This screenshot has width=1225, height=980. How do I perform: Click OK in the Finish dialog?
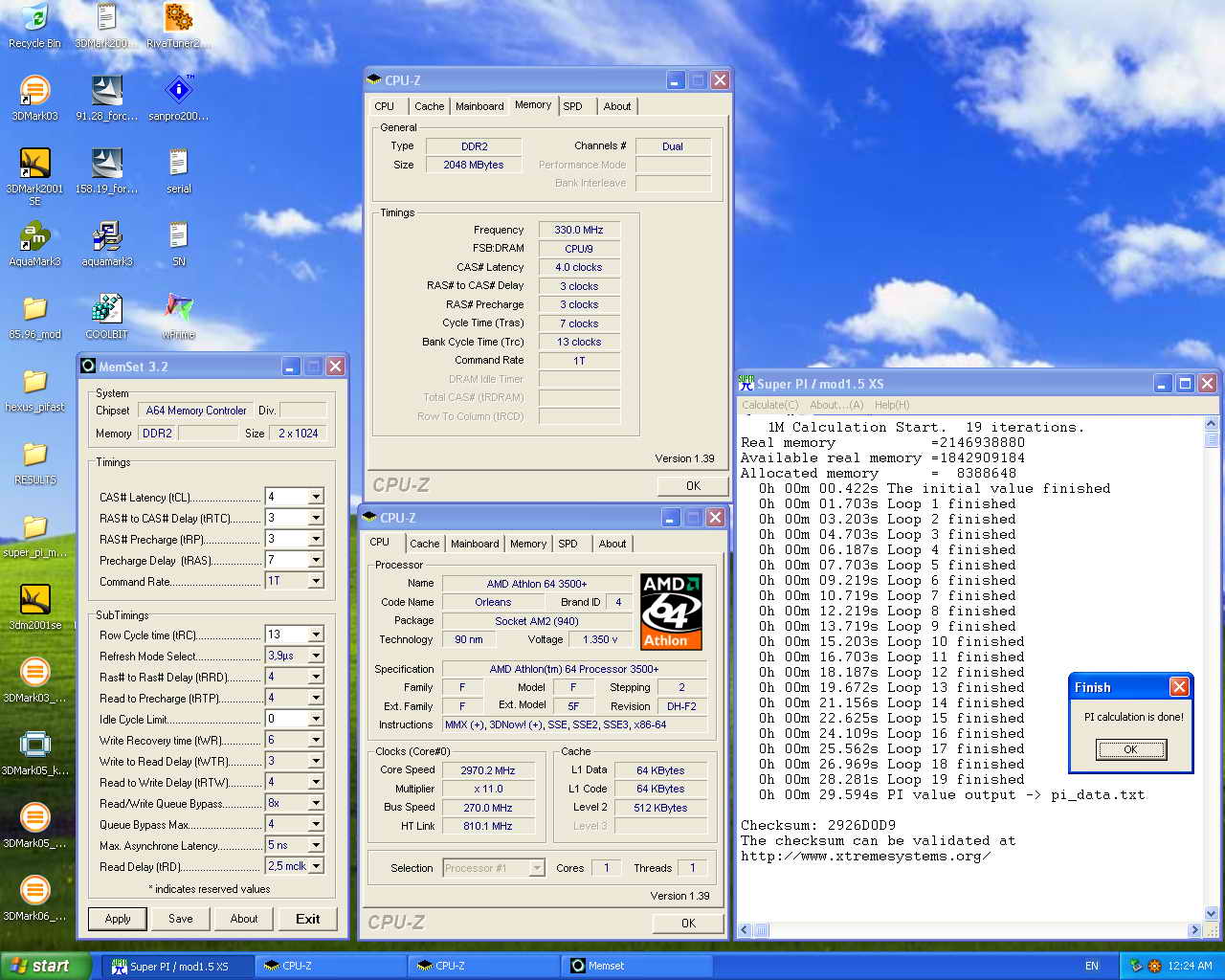pyautogui.click(x=1130, y=749)
